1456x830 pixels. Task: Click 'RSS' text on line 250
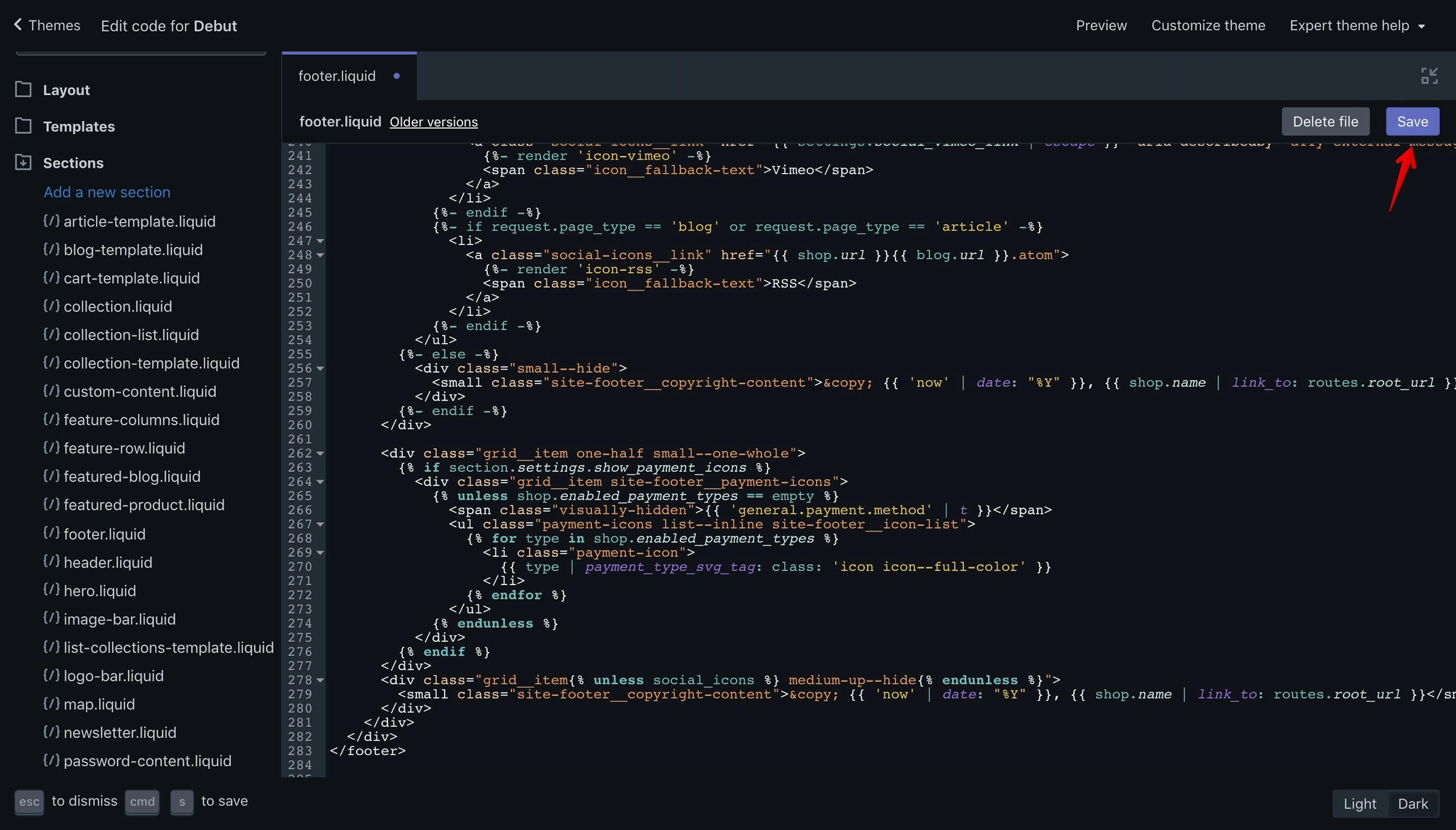coord(784,283)
